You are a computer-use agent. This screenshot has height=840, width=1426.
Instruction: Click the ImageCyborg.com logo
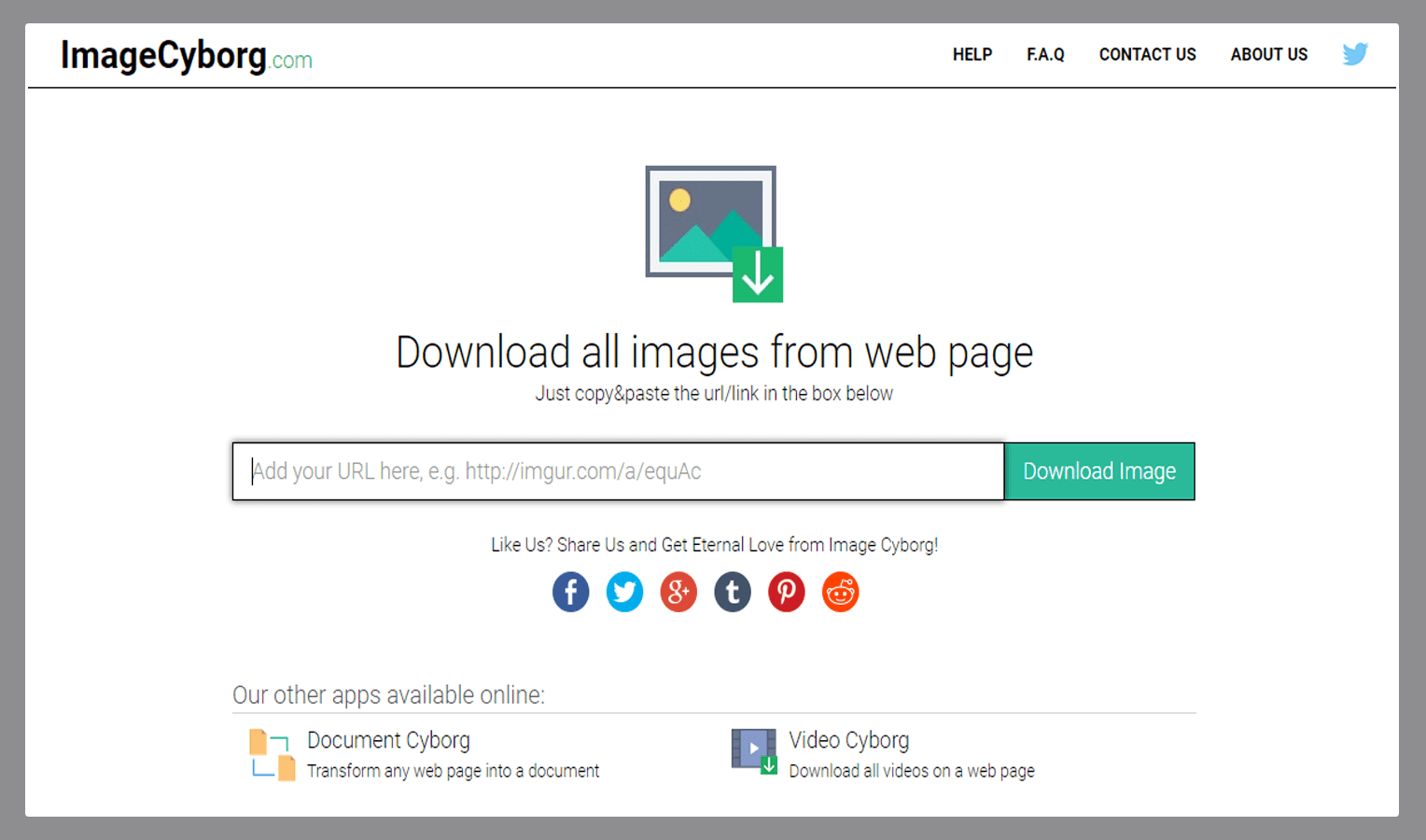coord(186,56)
